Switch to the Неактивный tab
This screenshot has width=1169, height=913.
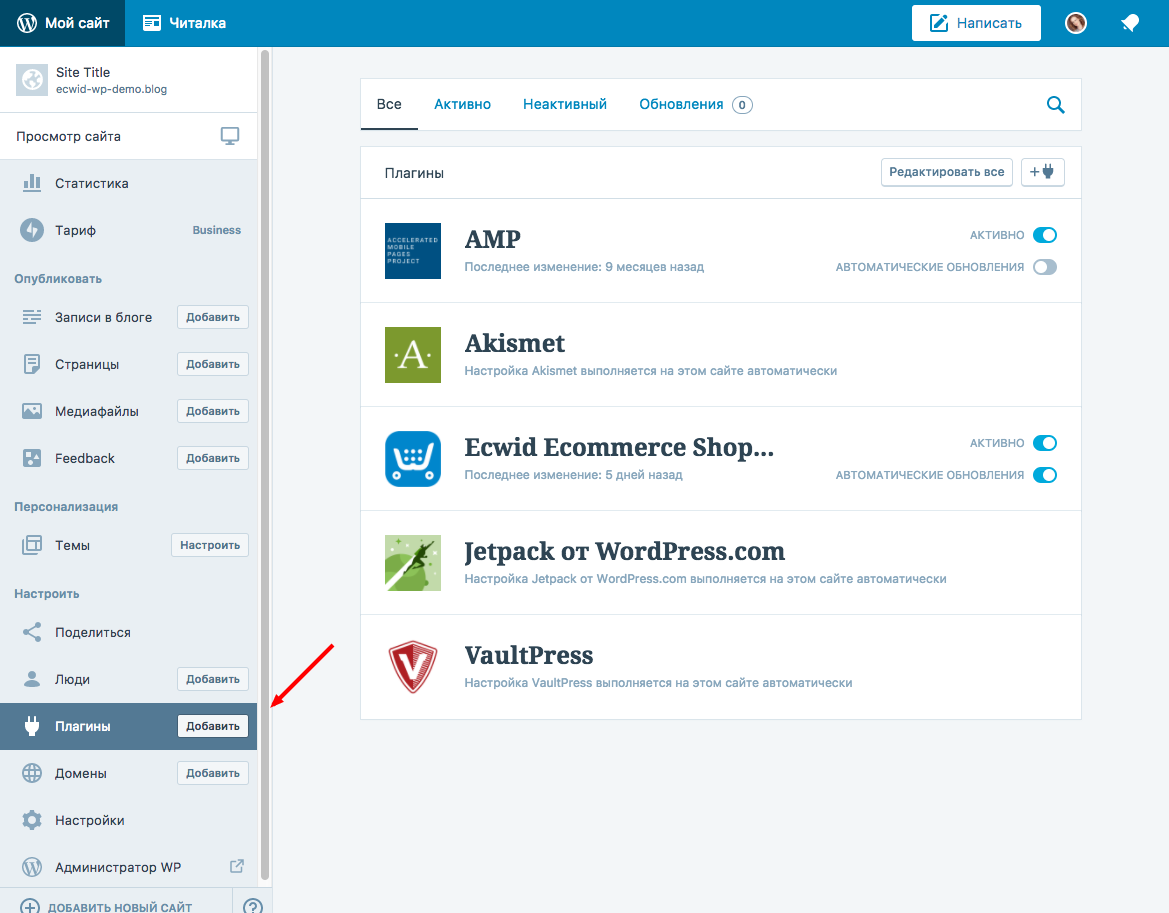pyautogui.click(x=564, y=104)
